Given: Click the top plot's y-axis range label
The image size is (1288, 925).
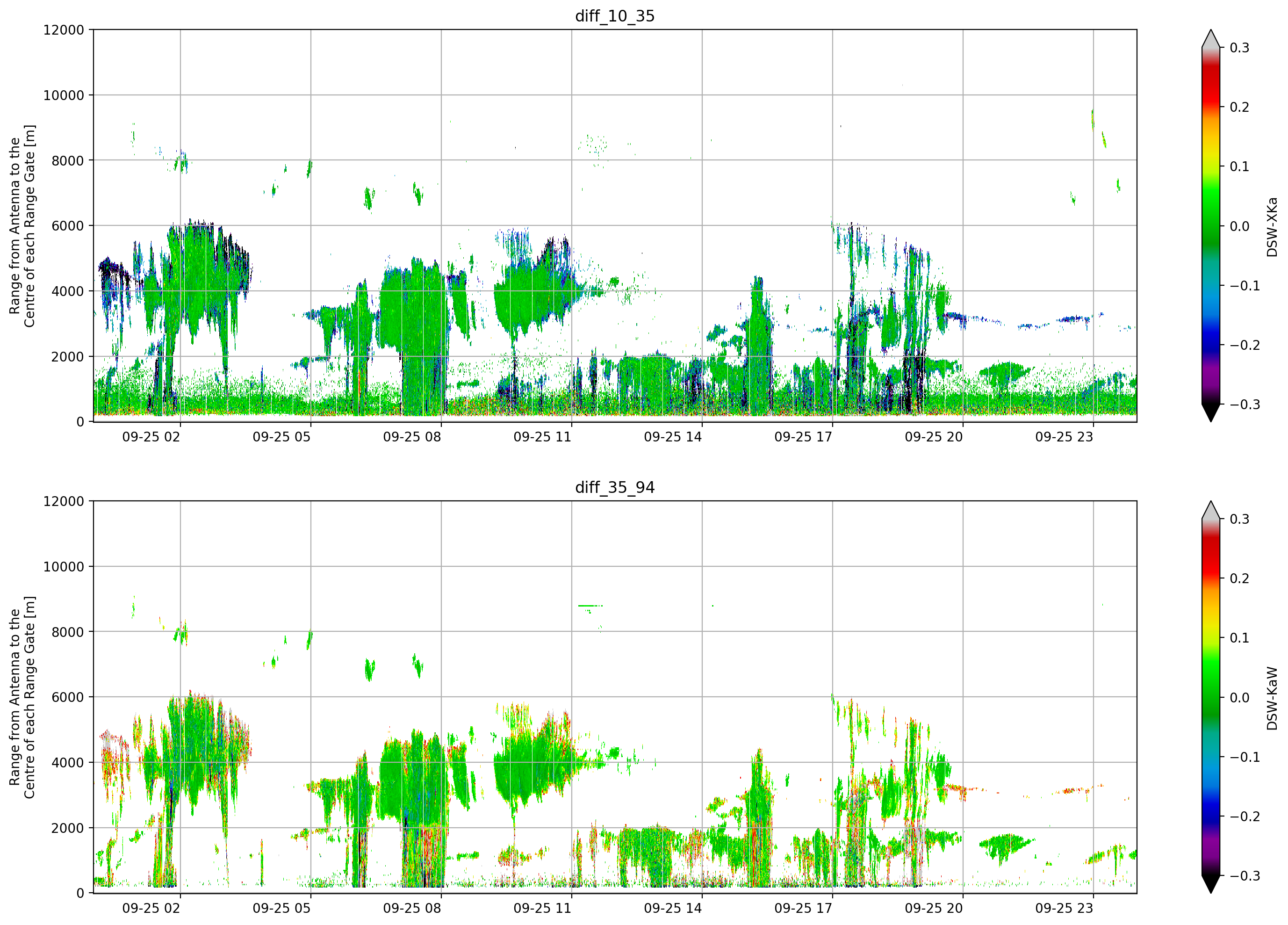Looking at the screenshot, I should 22,225.
